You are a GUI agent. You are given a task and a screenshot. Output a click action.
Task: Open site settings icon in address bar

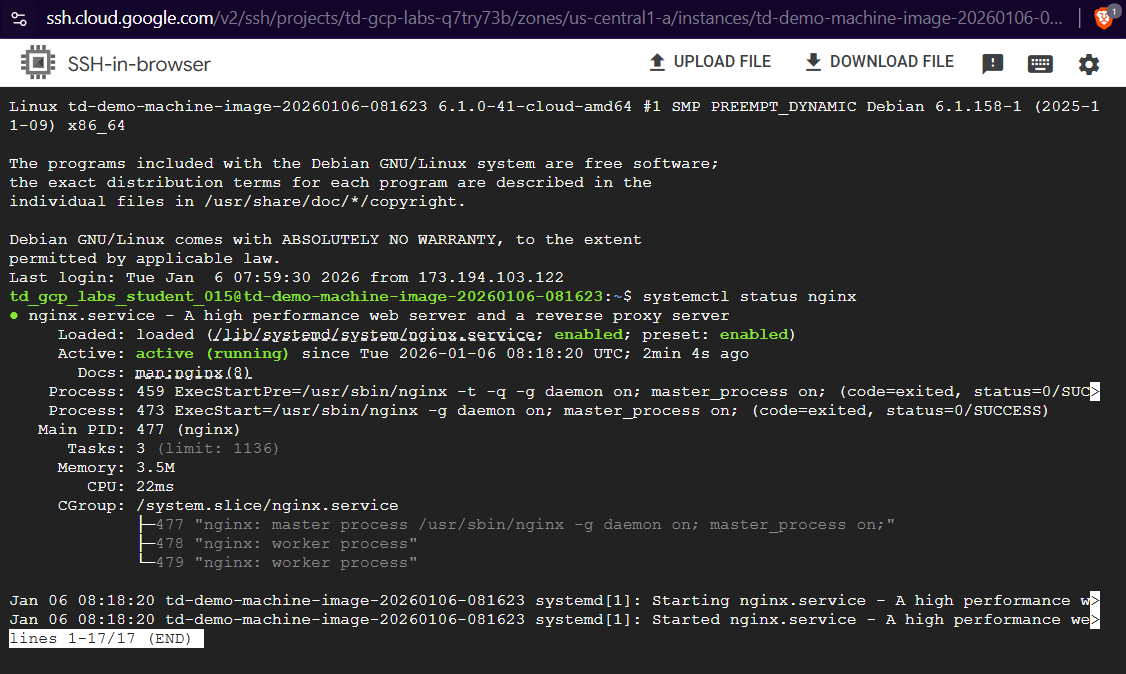[19, 19]
